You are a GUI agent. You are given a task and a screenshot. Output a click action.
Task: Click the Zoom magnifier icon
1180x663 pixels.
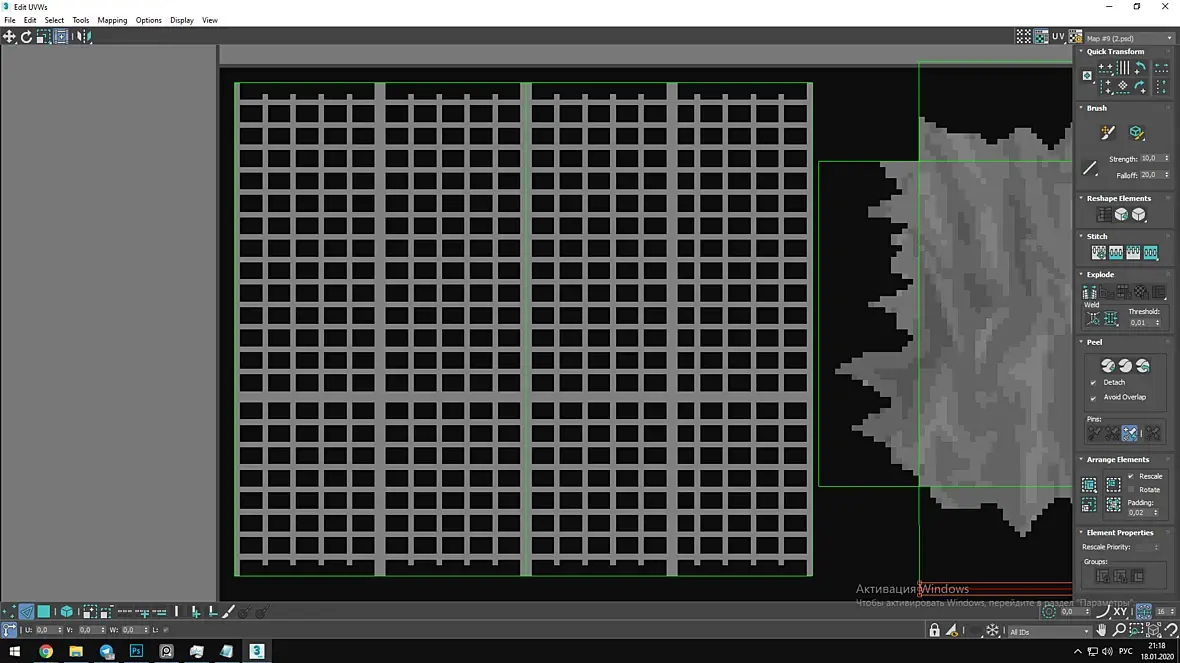point(1119,630)
